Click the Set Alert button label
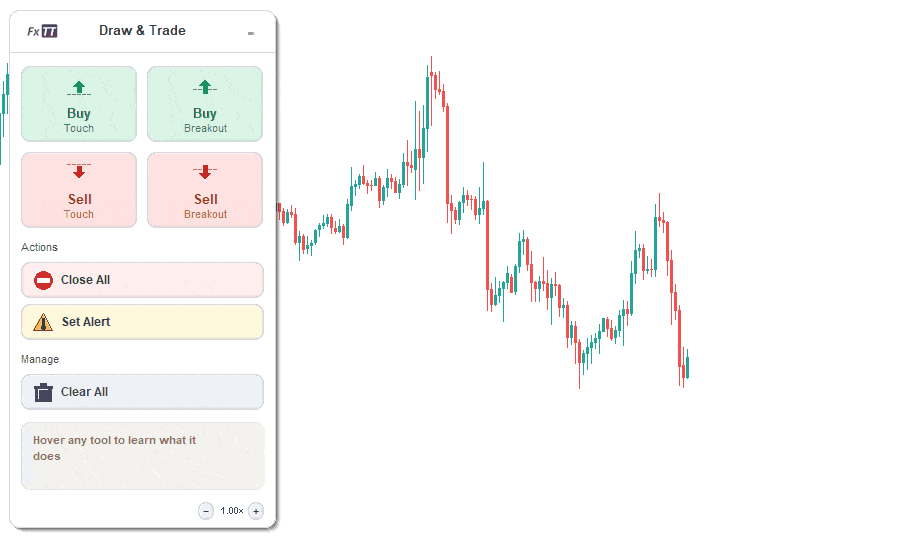The width and height of the screenshot is (901, 543). pos(86,322)
